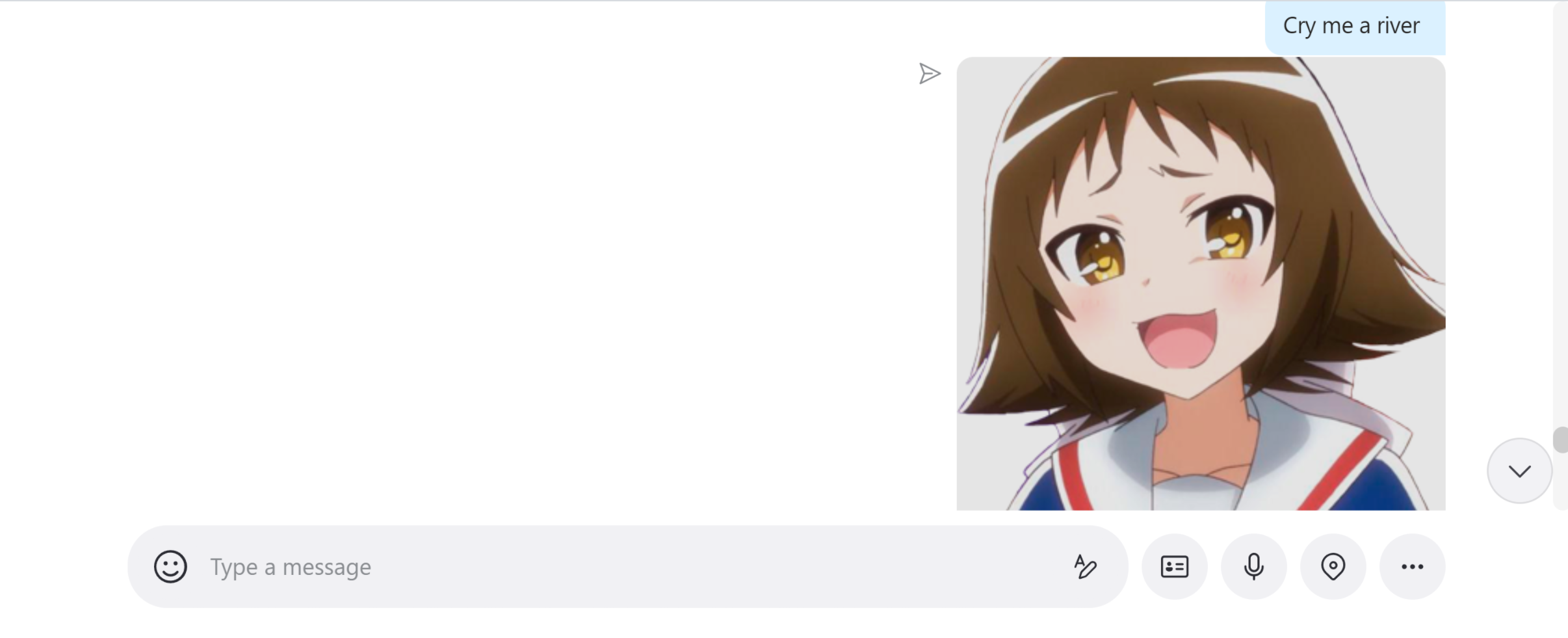Click the three dots button beside location

(x=1413, y=566)
